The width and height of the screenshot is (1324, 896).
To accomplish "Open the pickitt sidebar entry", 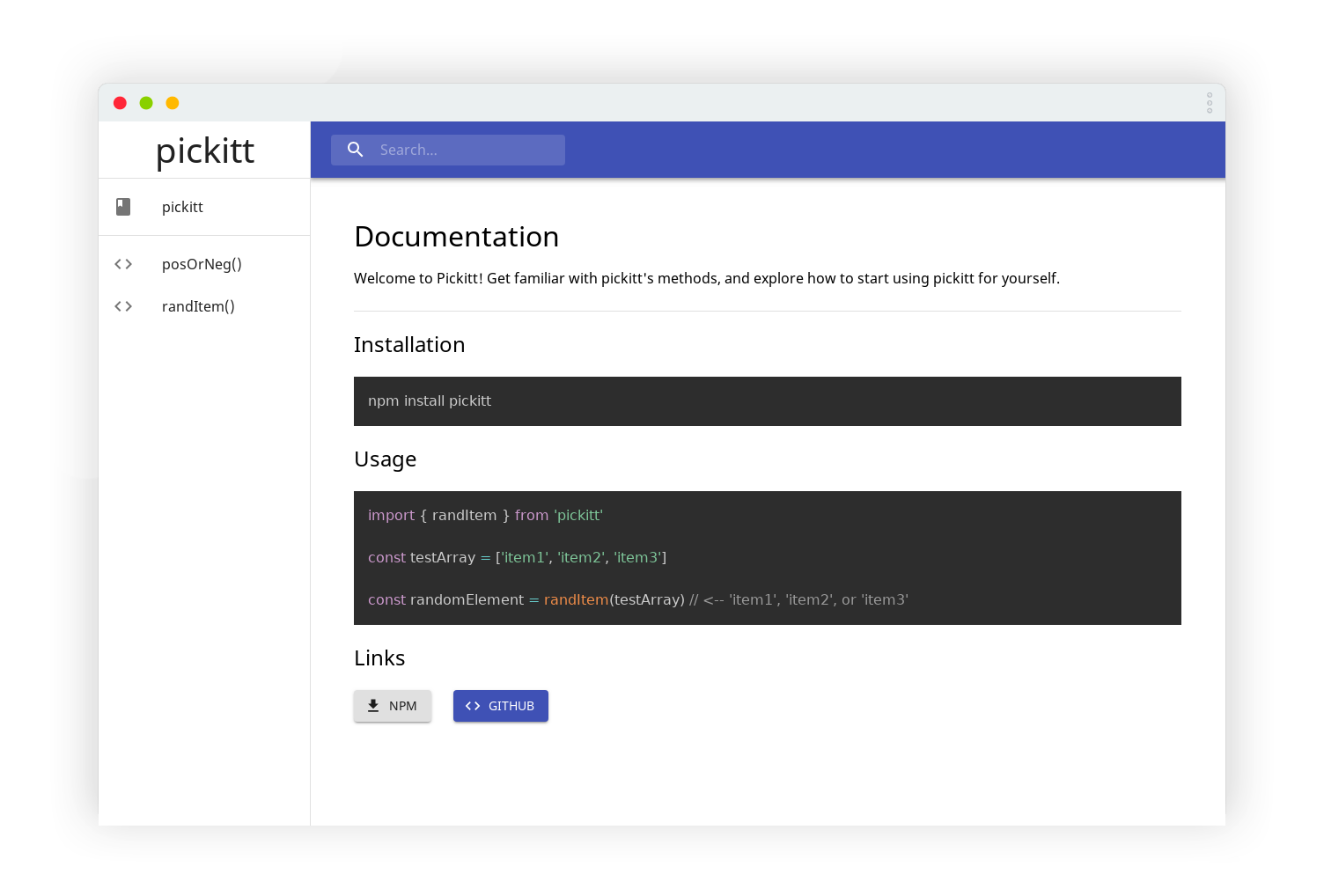I will pos(204,207).
